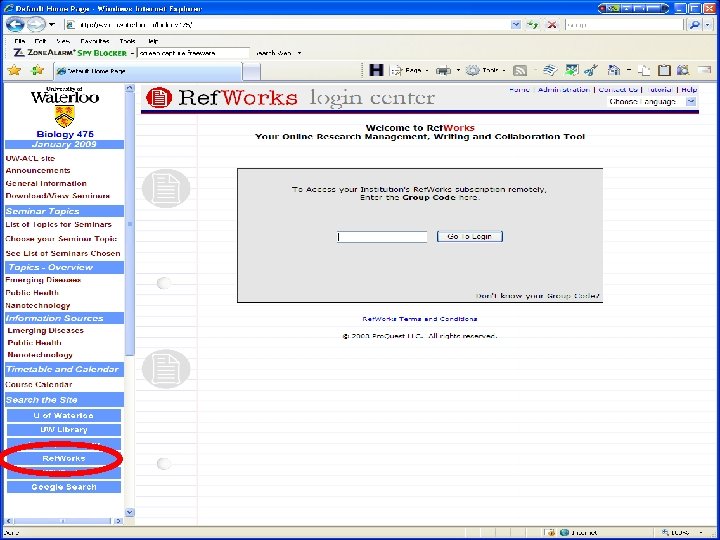This screenshot has width=720, height=540.
Task: Click the Contact Us link
Action: point(618,90)
